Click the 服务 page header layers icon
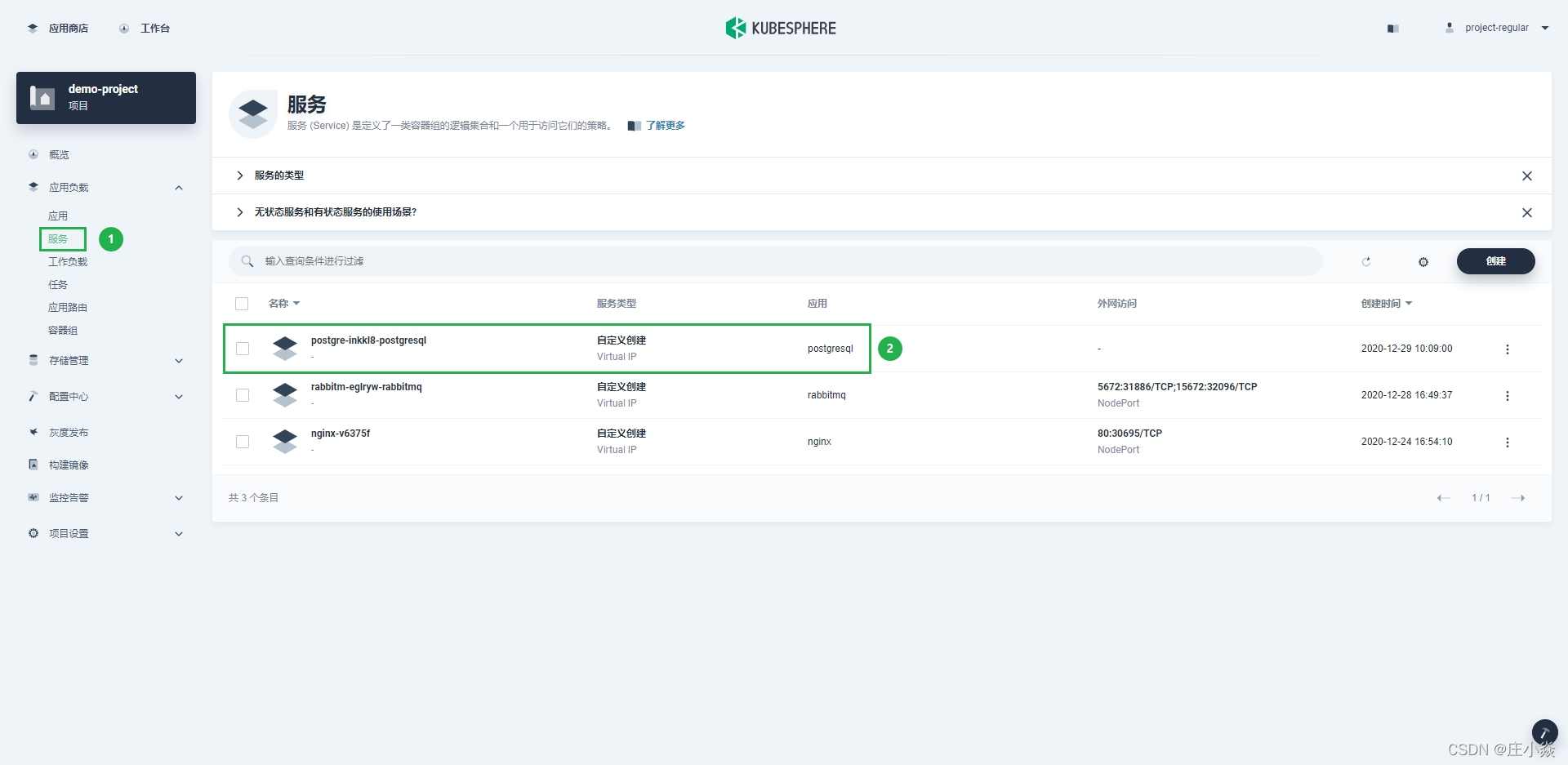This screenshot has height=765, width=1568. [x=253, y=114]
